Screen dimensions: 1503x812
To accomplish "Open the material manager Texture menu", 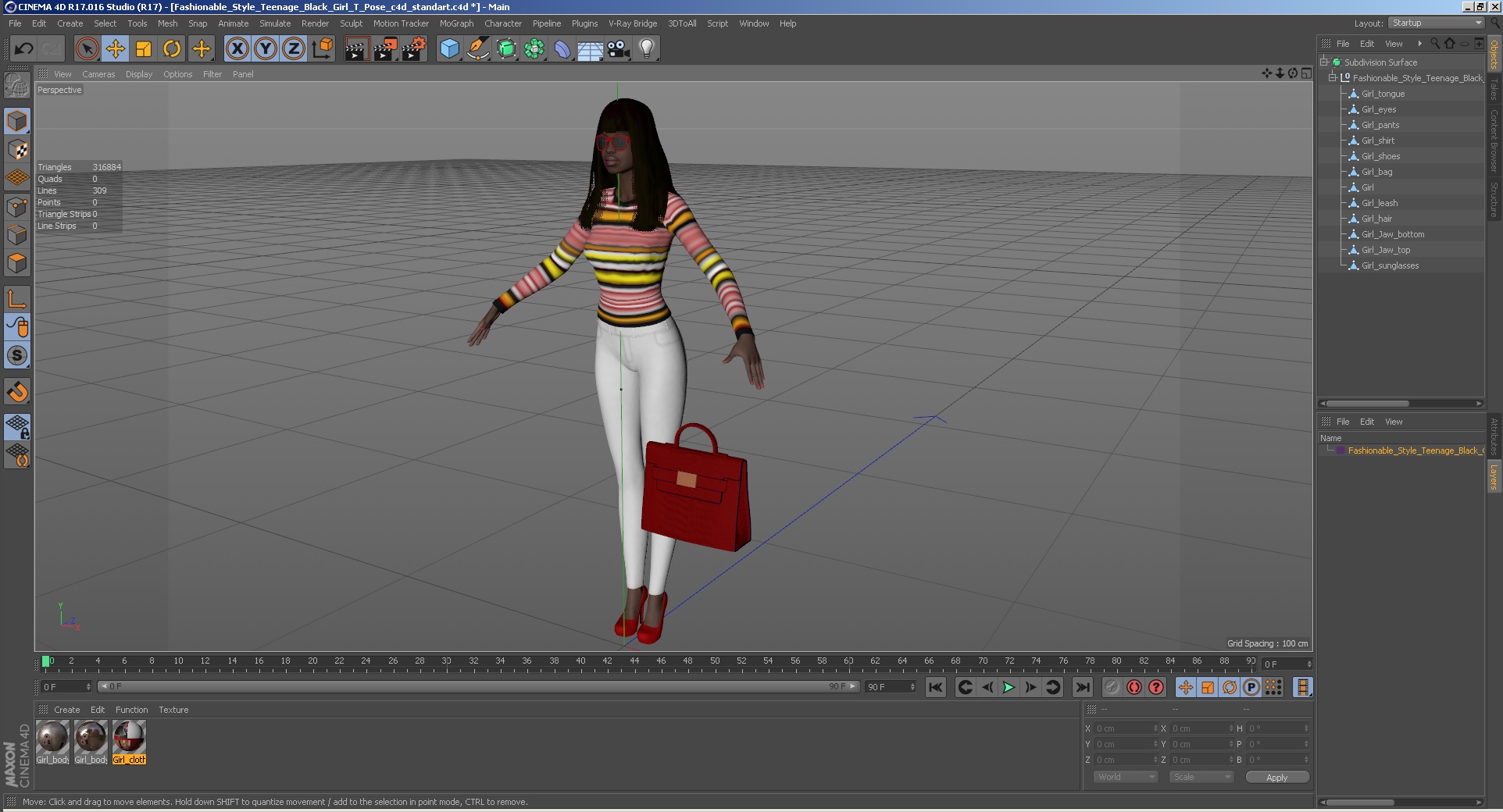I will click(173, 710).
